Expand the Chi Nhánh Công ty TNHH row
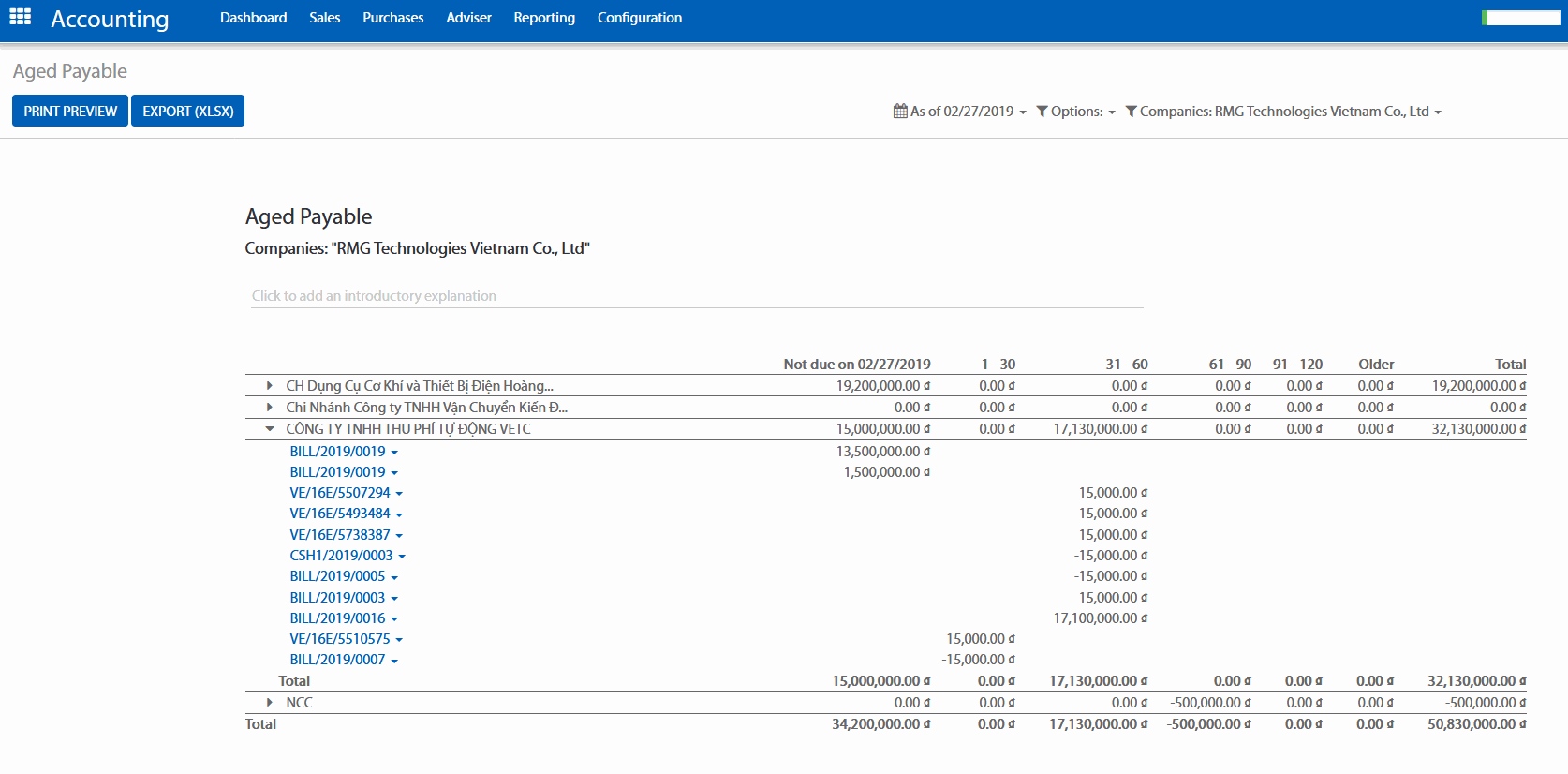Screen dimensions: 1568x774 [x=270, y=408]
